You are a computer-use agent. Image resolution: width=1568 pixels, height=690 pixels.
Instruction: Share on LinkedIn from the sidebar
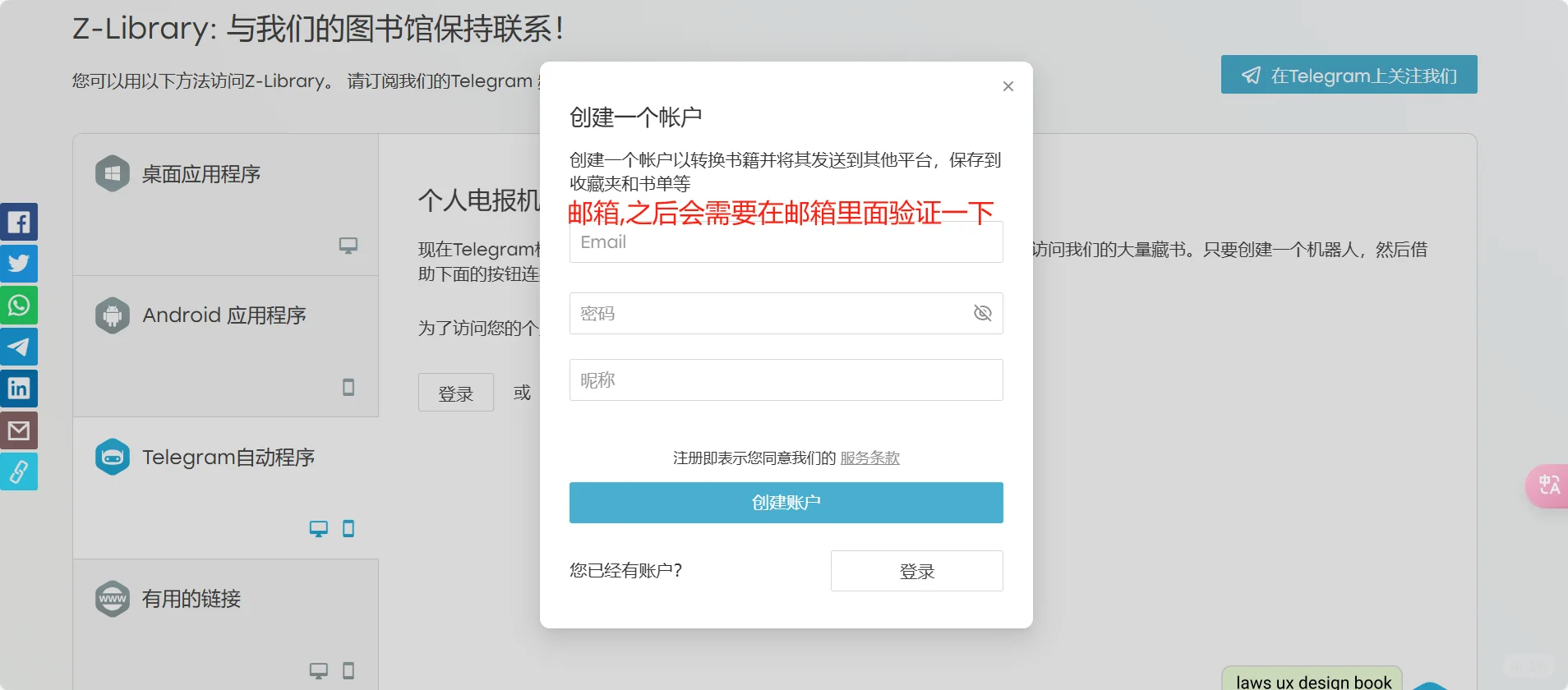19,389
